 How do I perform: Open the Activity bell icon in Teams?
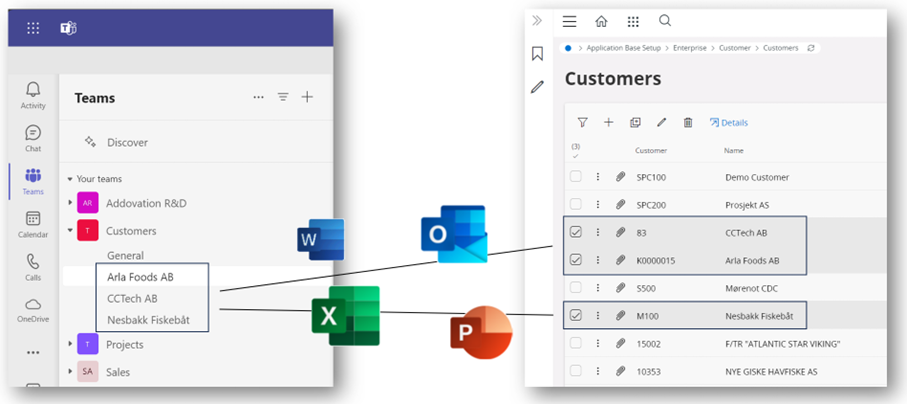[33, 92]
